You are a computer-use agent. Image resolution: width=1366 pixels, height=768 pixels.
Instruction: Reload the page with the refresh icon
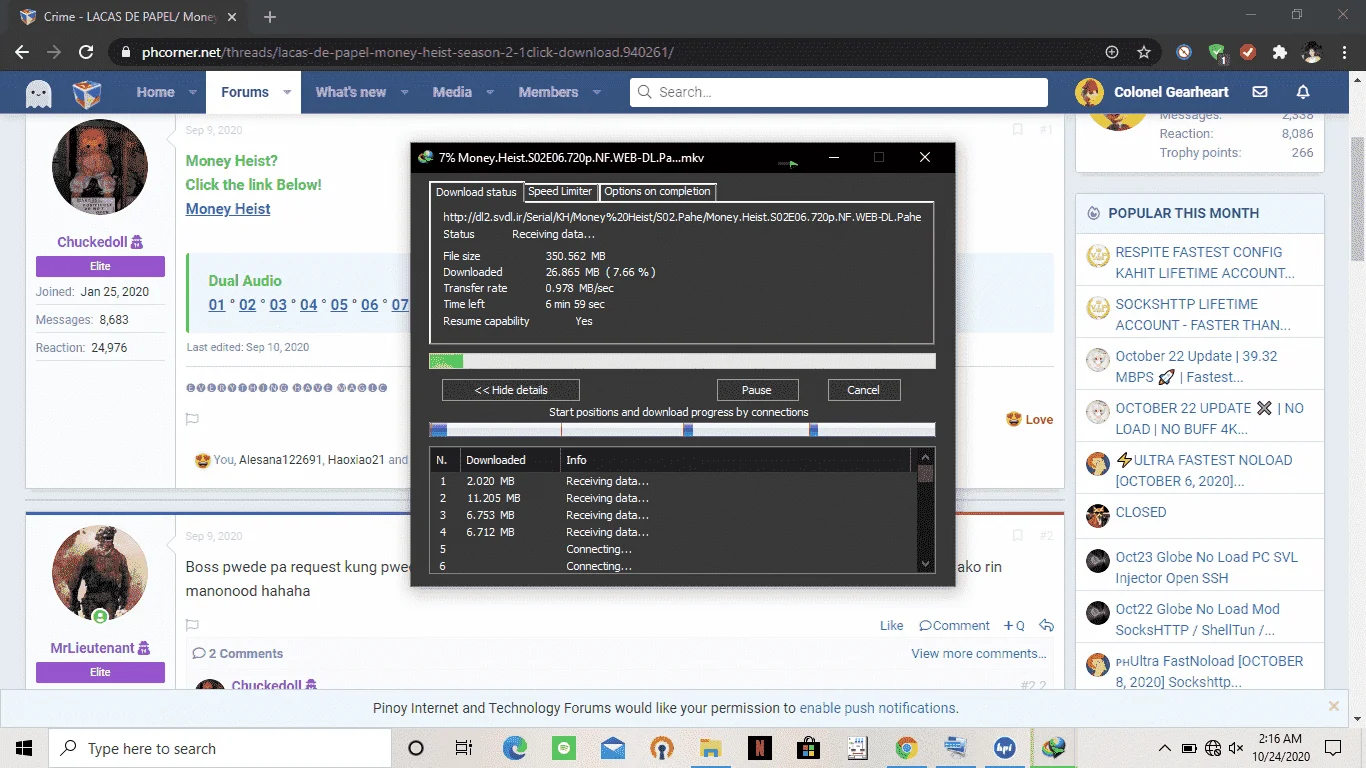coord(86,52)
